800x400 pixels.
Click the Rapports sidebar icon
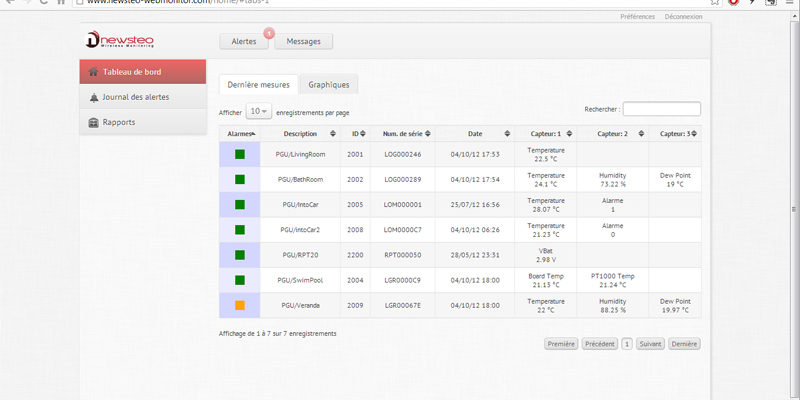point(93,122)
